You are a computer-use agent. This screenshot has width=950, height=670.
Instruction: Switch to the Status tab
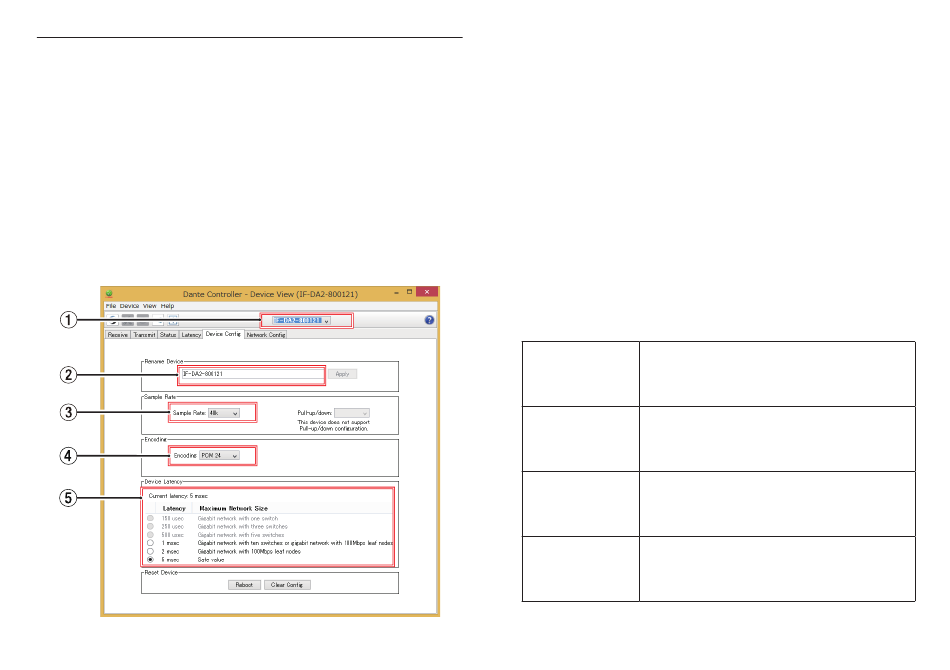pyautogui.click(x=168, y=335)
